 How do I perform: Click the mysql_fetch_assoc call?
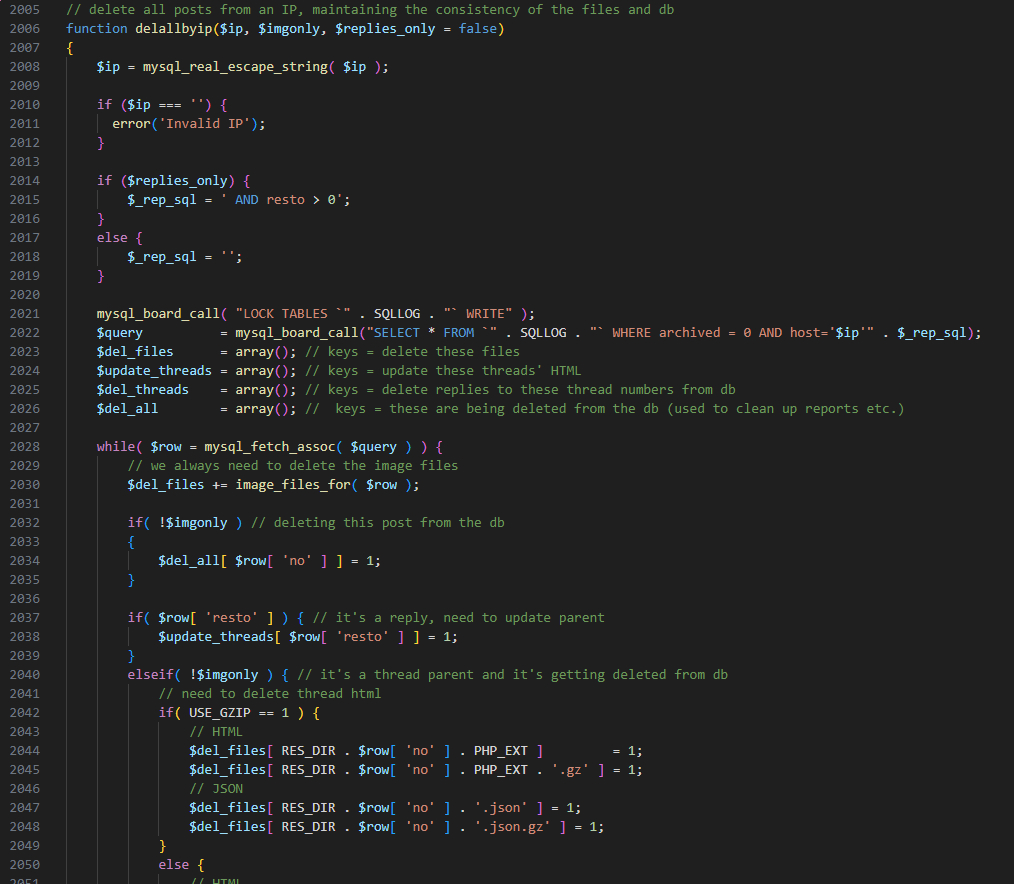click(x=269, y=447)
